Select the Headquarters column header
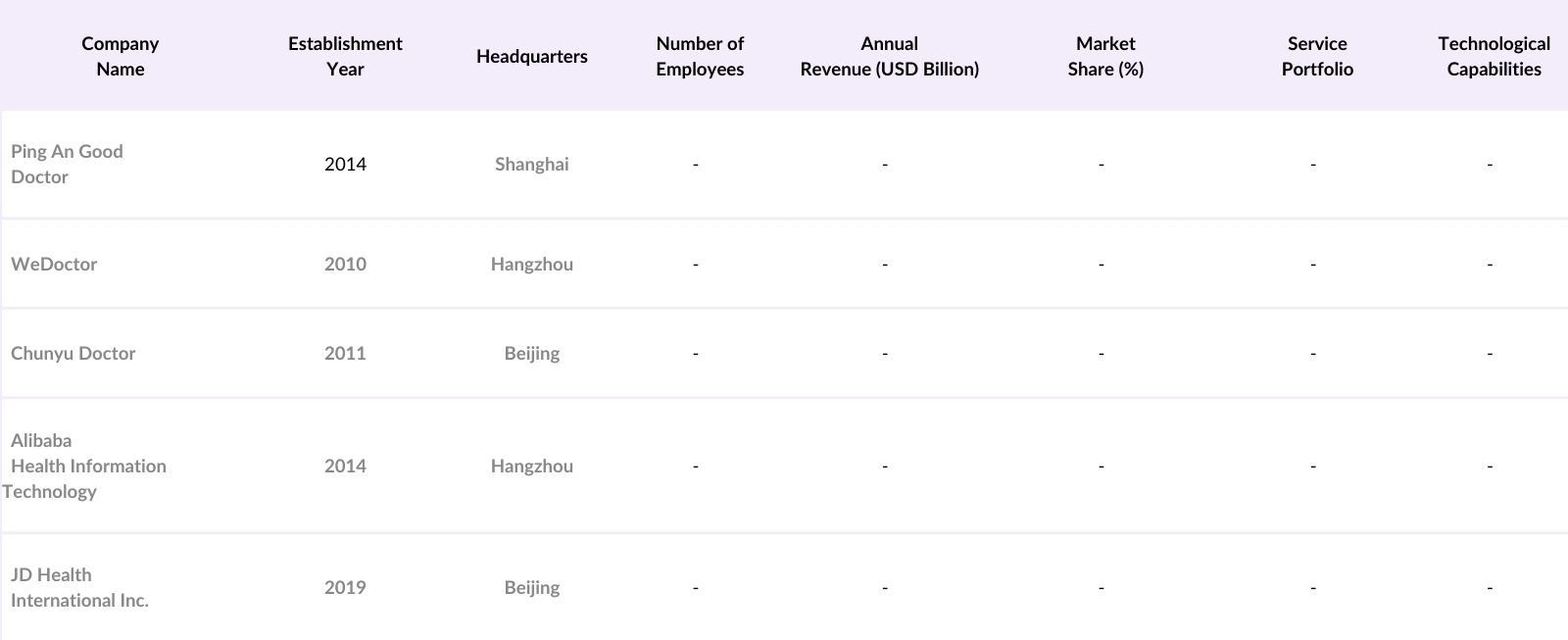This screenshot has width=1568, height=640. point(531,56)
